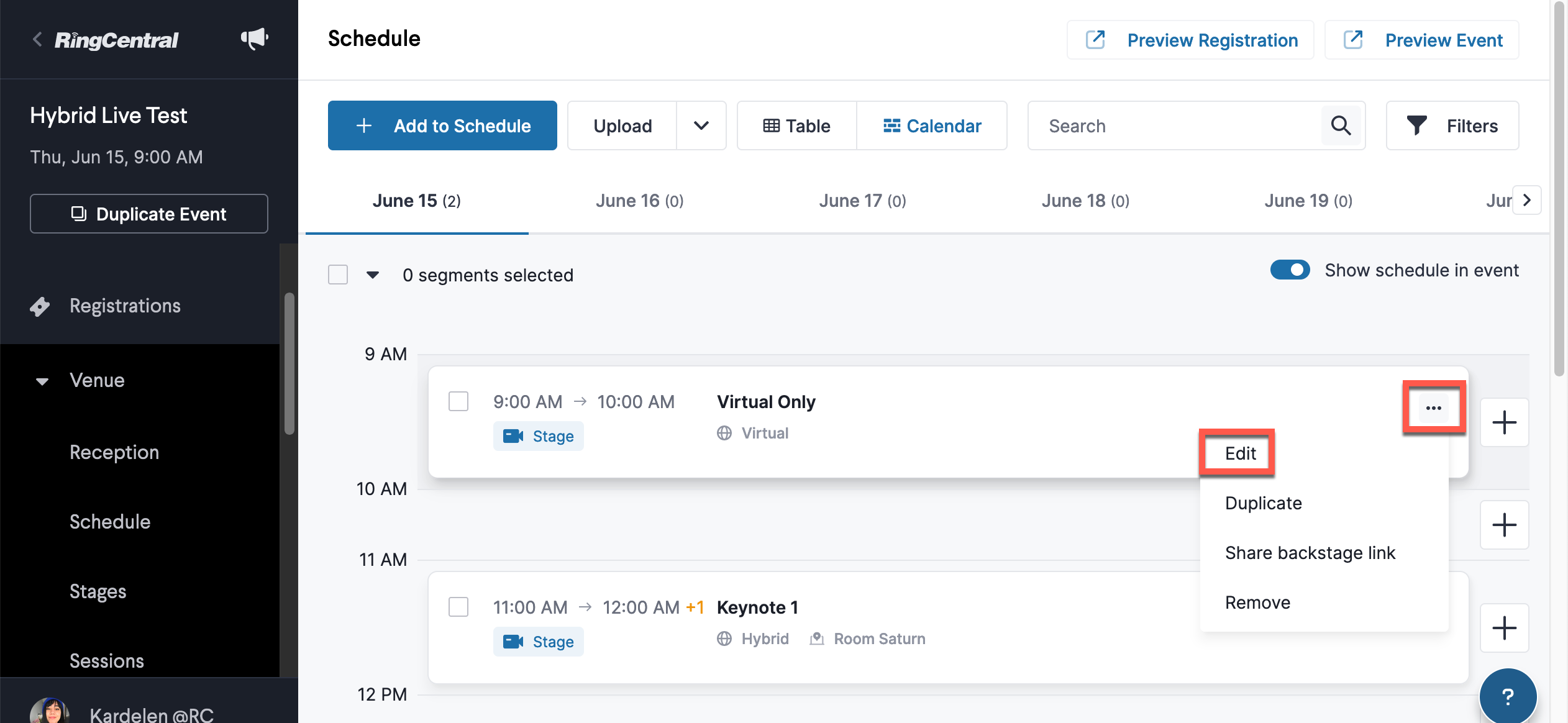
Task: Select Edit from the context menu
Action: [1241, 453]
